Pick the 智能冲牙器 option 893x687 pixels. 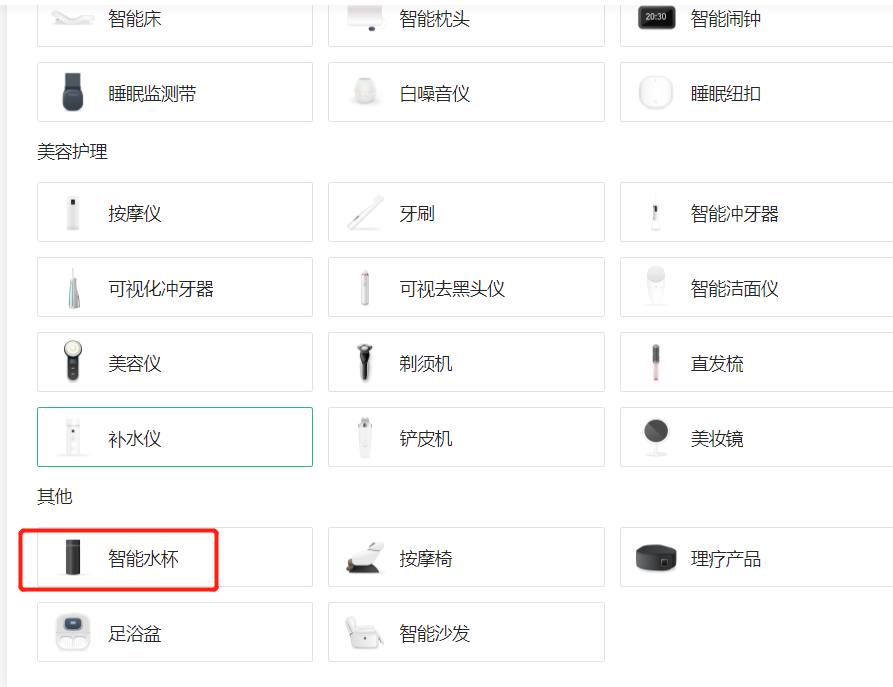click(755, 212)
